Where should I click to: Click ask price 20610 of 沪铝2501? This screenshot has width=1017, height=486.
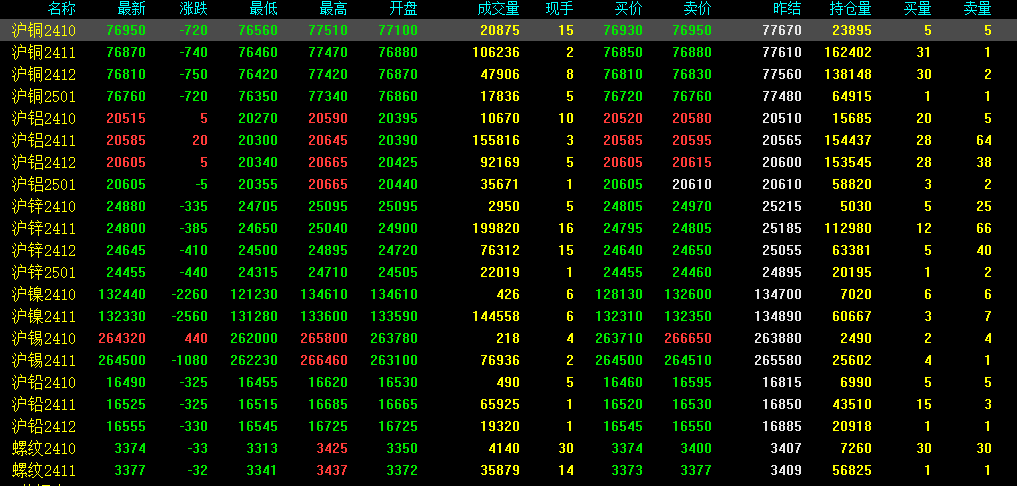click(x=691, y=185)
